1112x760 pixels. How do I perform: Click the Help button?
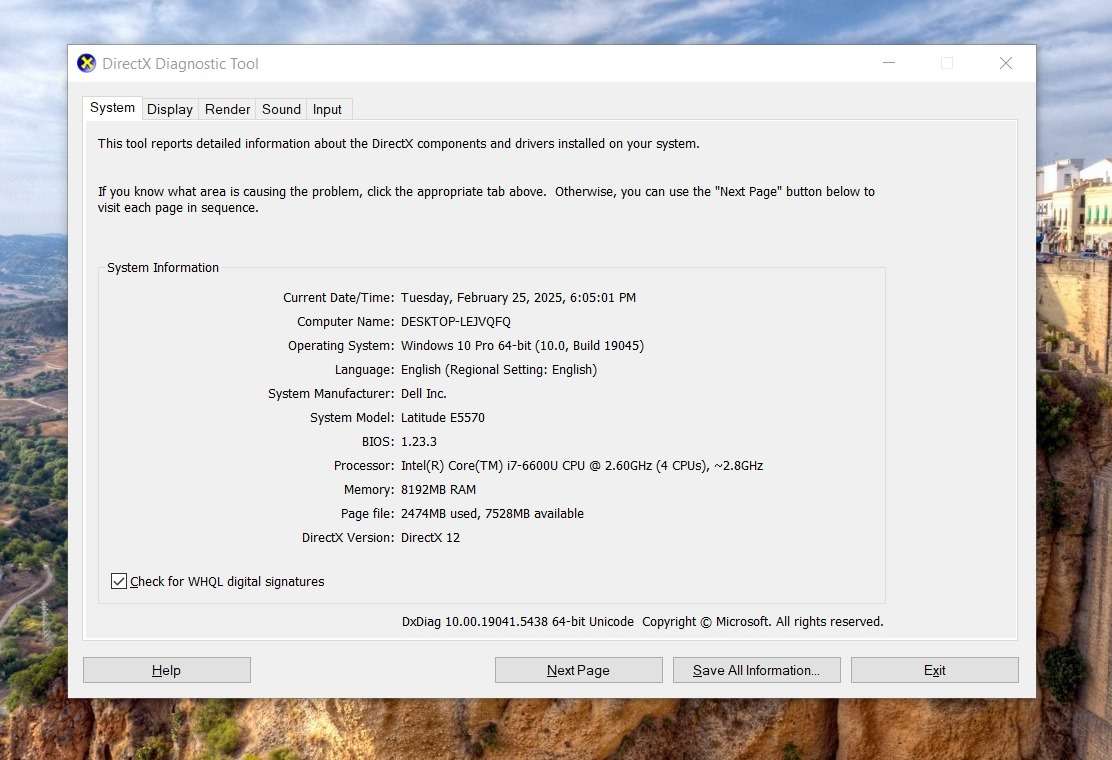coord(167,670)
